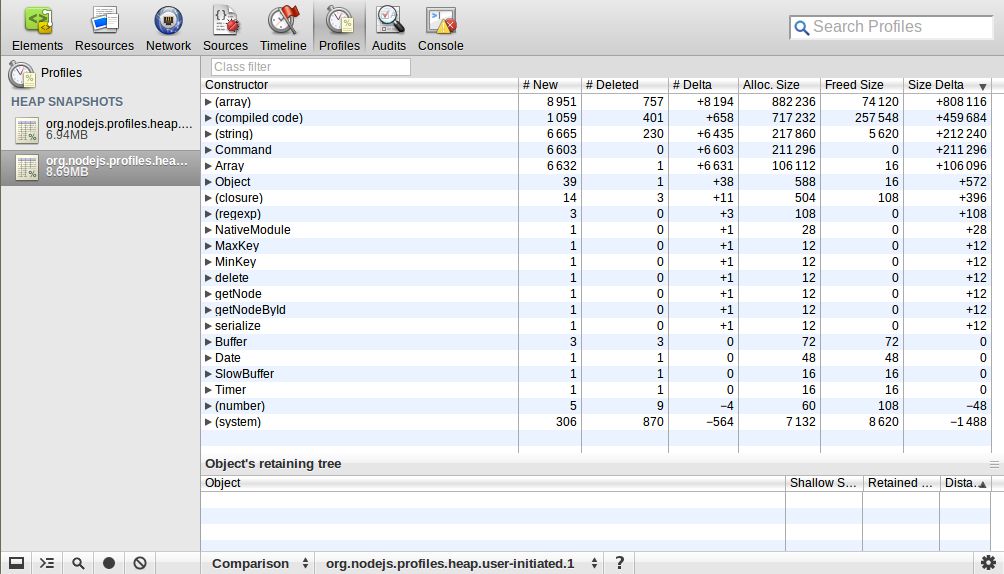
Task: Select the MinKey row text
Action: (235, 262)
